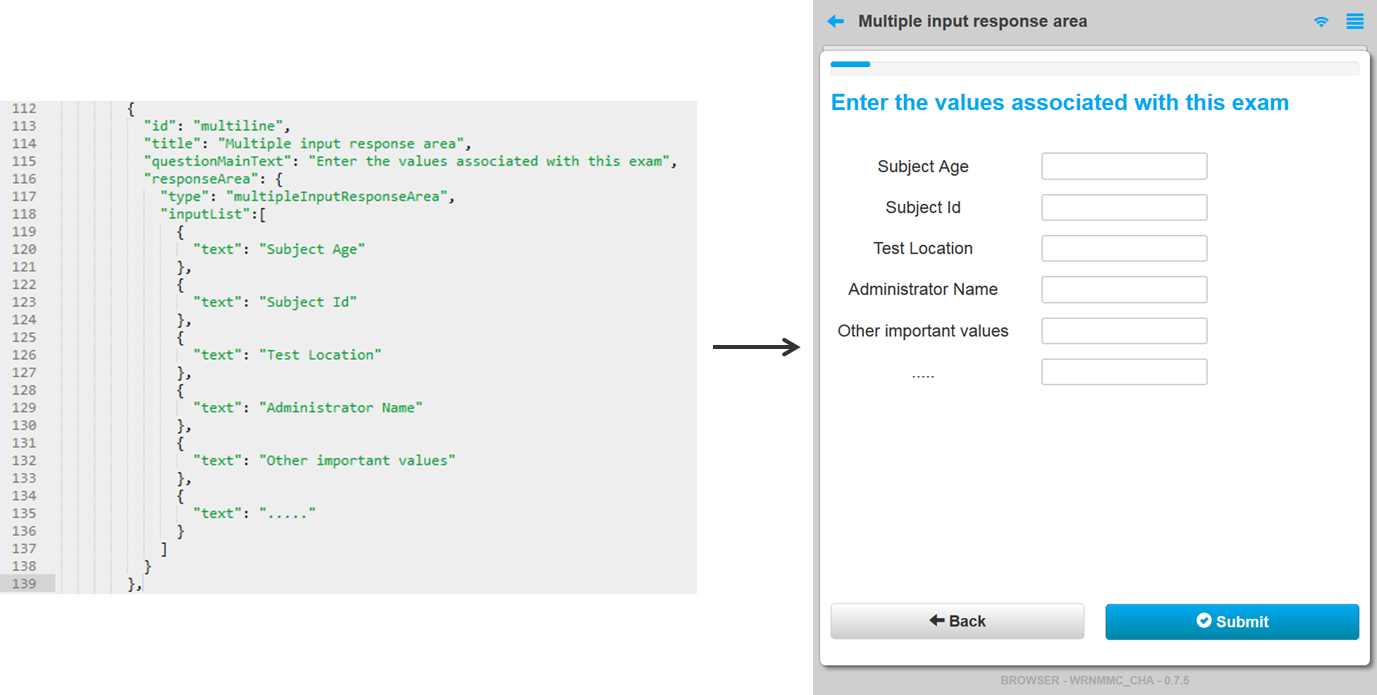Image resolution: width=1377 pixels, height=695 pixels.
Task: Open the hamburger menu in header
Action: 1354,21
